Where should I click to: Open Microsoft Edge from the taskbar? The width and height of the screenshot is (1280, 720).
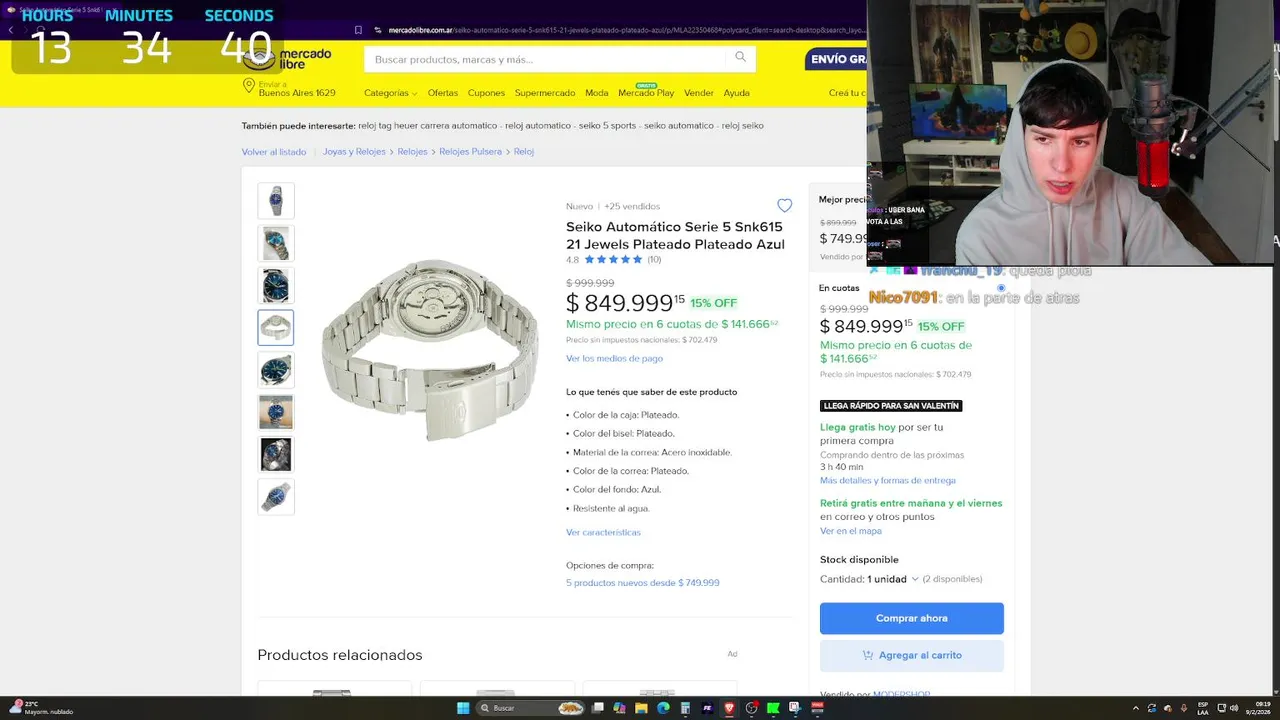pos(663,708)
